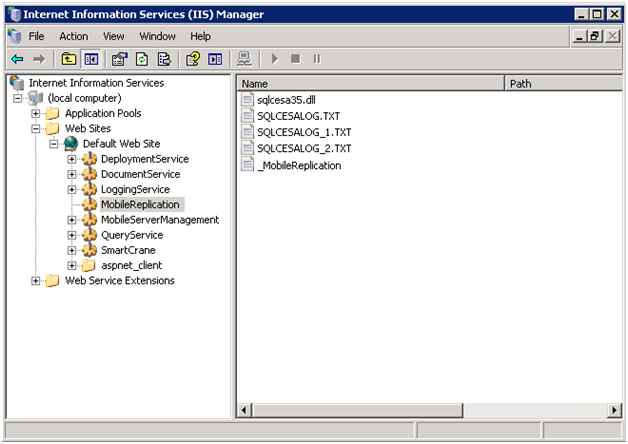Select MobileReplication in the tree
The height and width of the screenshot is (444, 628).
click(x=140, y=205)
